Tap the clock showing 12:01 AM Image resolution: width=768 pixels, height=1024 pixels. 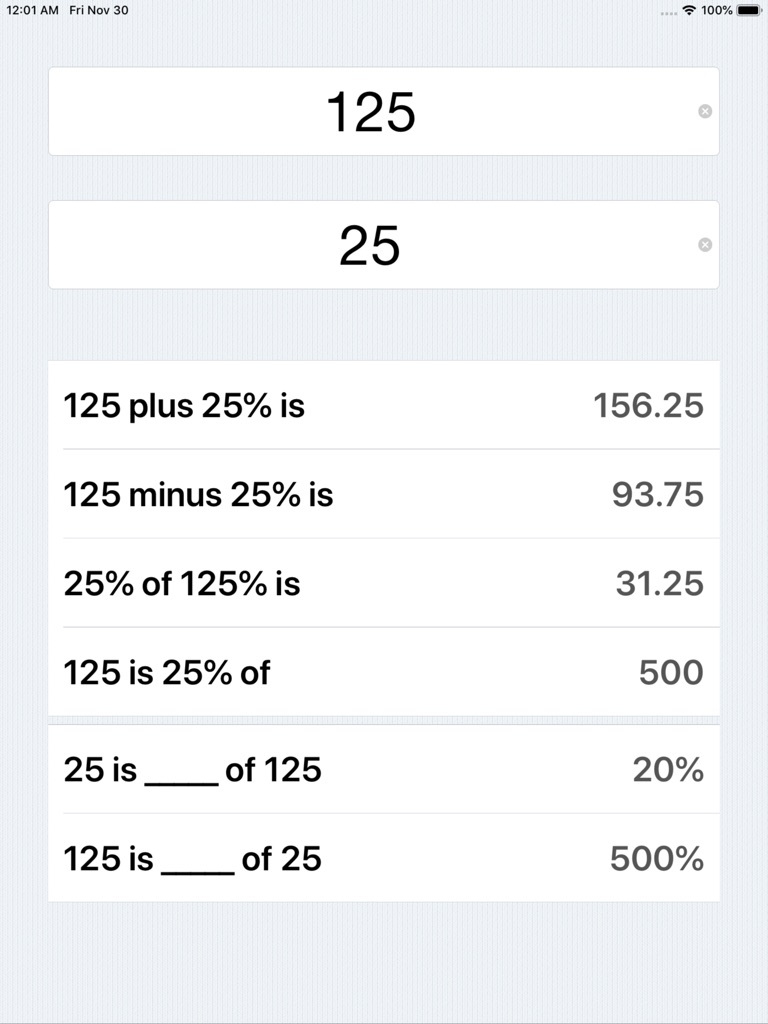[x=31, y=10]
